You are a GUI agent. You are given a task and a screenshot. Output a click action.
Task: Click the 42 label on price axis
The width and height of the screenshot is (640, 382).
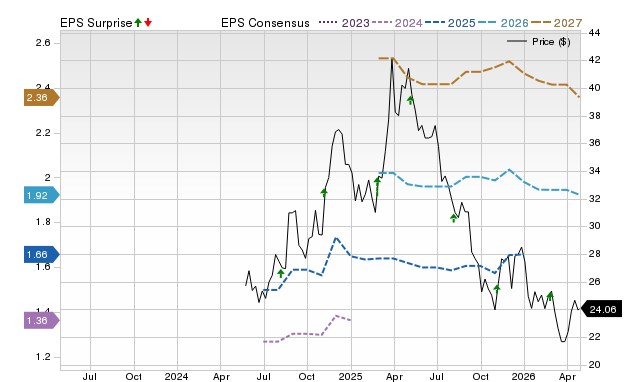595,60
